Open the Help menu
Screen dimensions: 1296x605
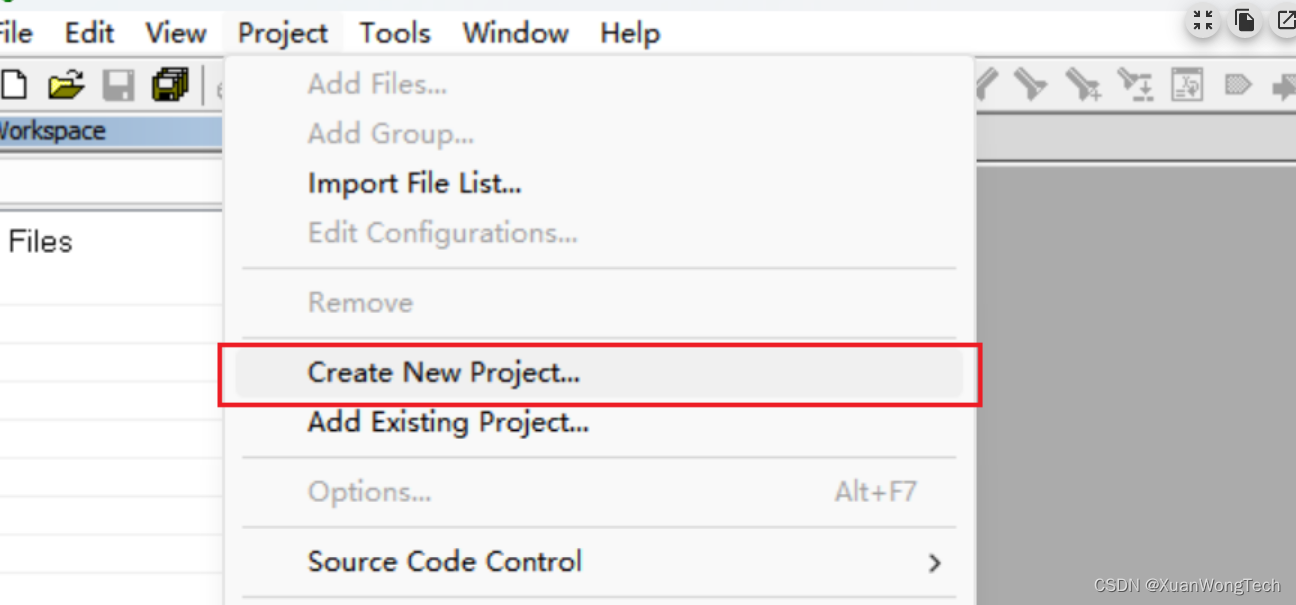tap(629, 33)
